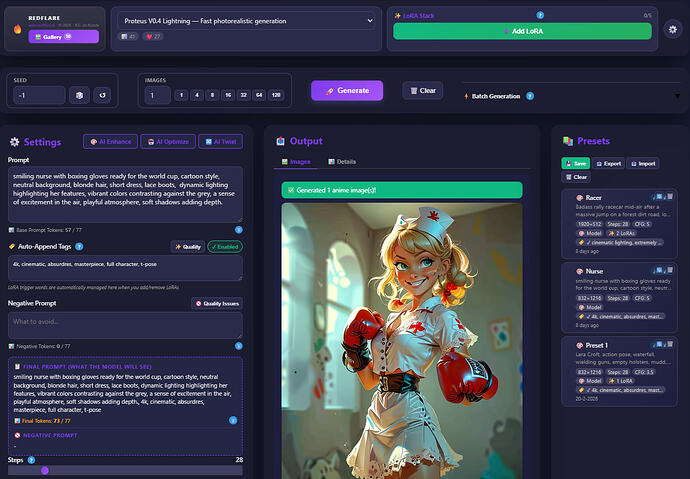Expand the Batch Generation section arrow
The height and width of the screenshot is (479, 690).
tap(677, 96)
